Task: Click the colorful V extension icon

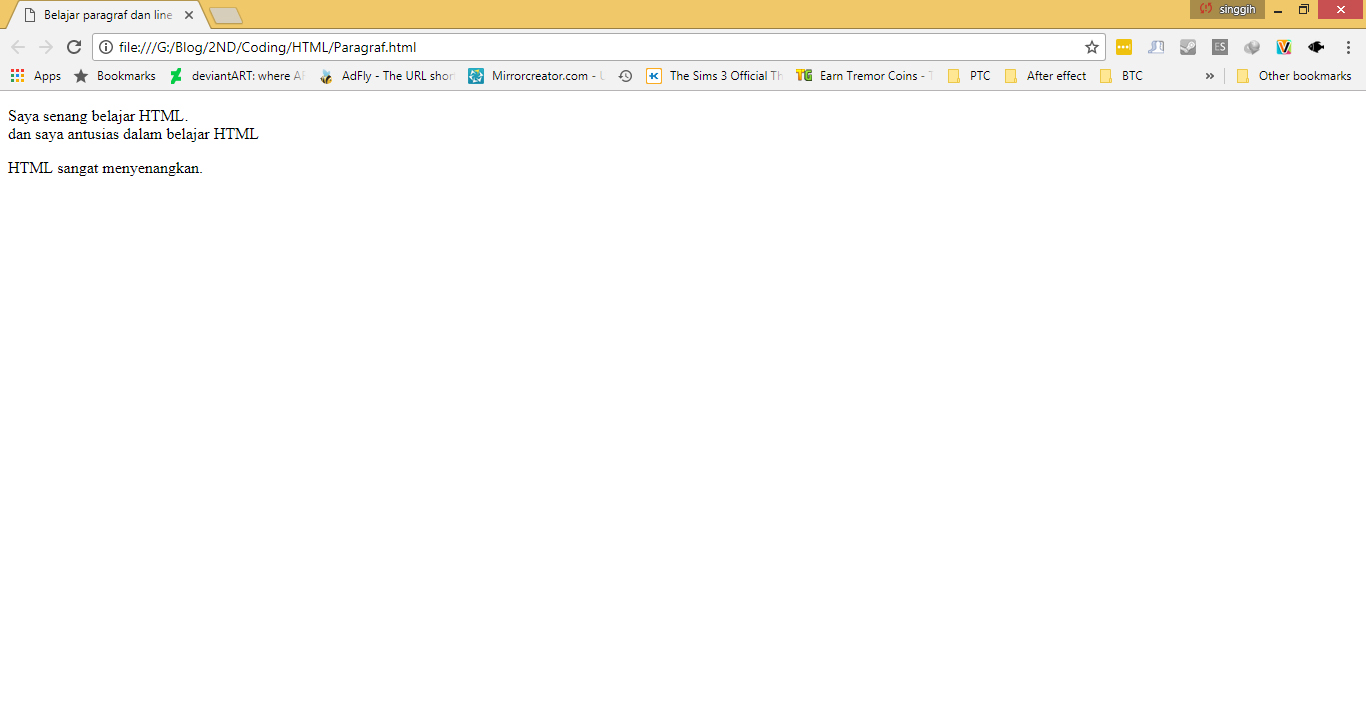Action: [x=1284, y=46]
